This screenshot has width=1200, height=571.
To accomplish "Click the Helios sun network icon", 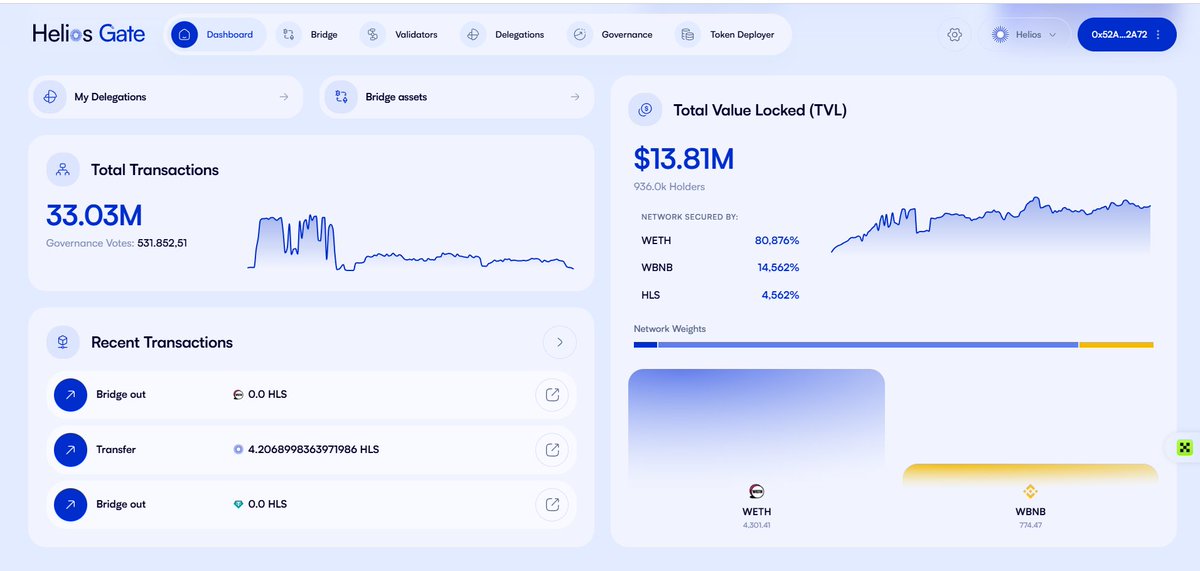I will click(999, 34).
